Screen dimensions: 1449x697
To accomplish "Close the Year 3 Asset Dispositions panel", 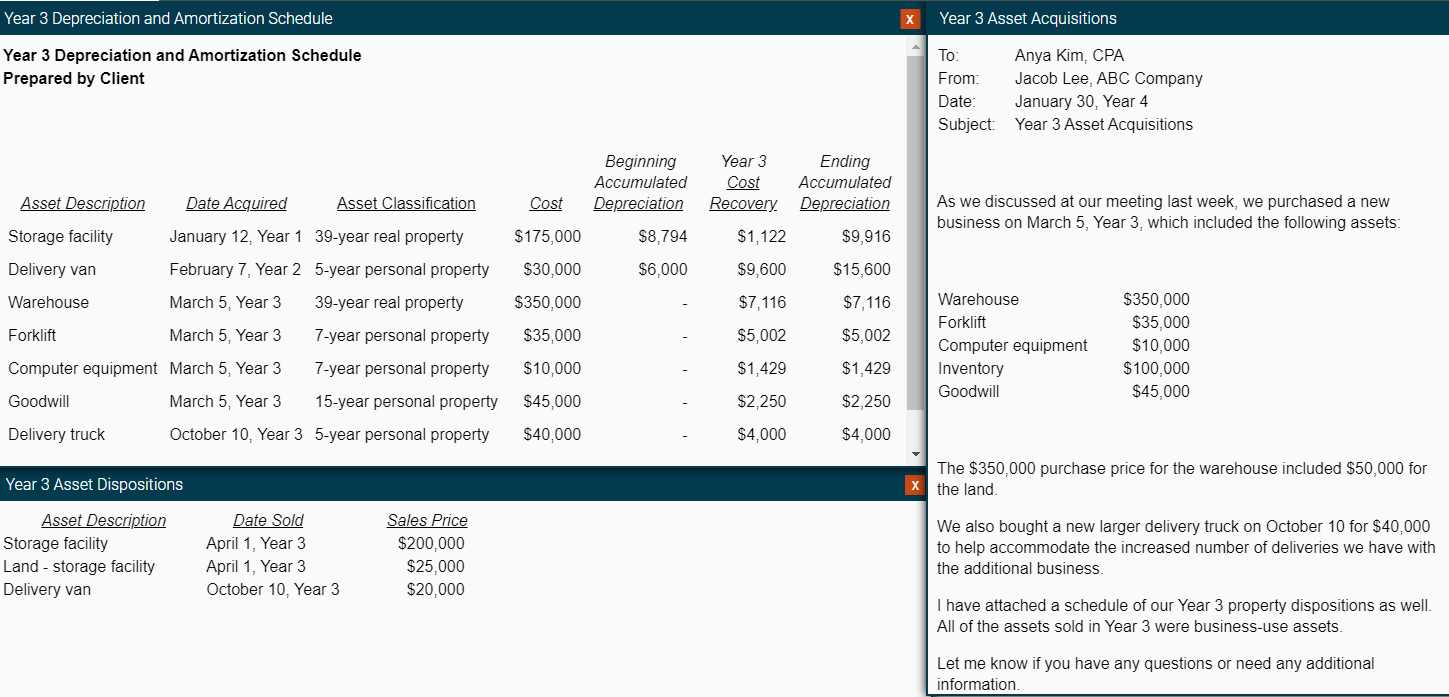I will pos(913,485).
